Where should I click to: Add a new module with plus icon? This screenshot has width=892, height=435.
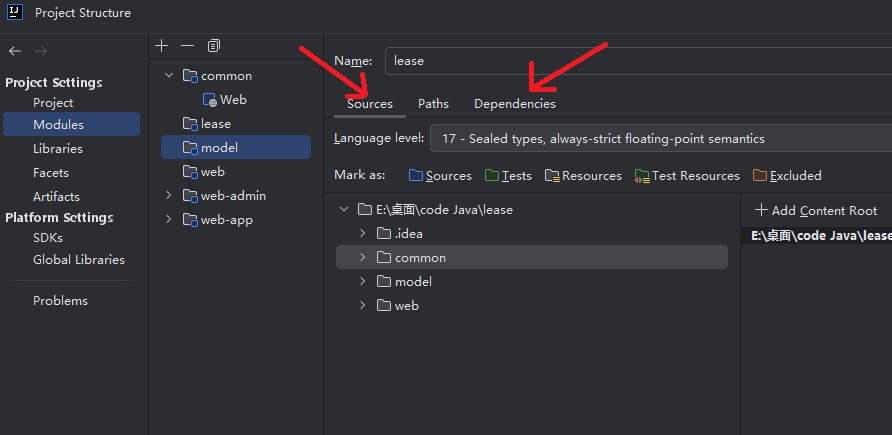162,45
